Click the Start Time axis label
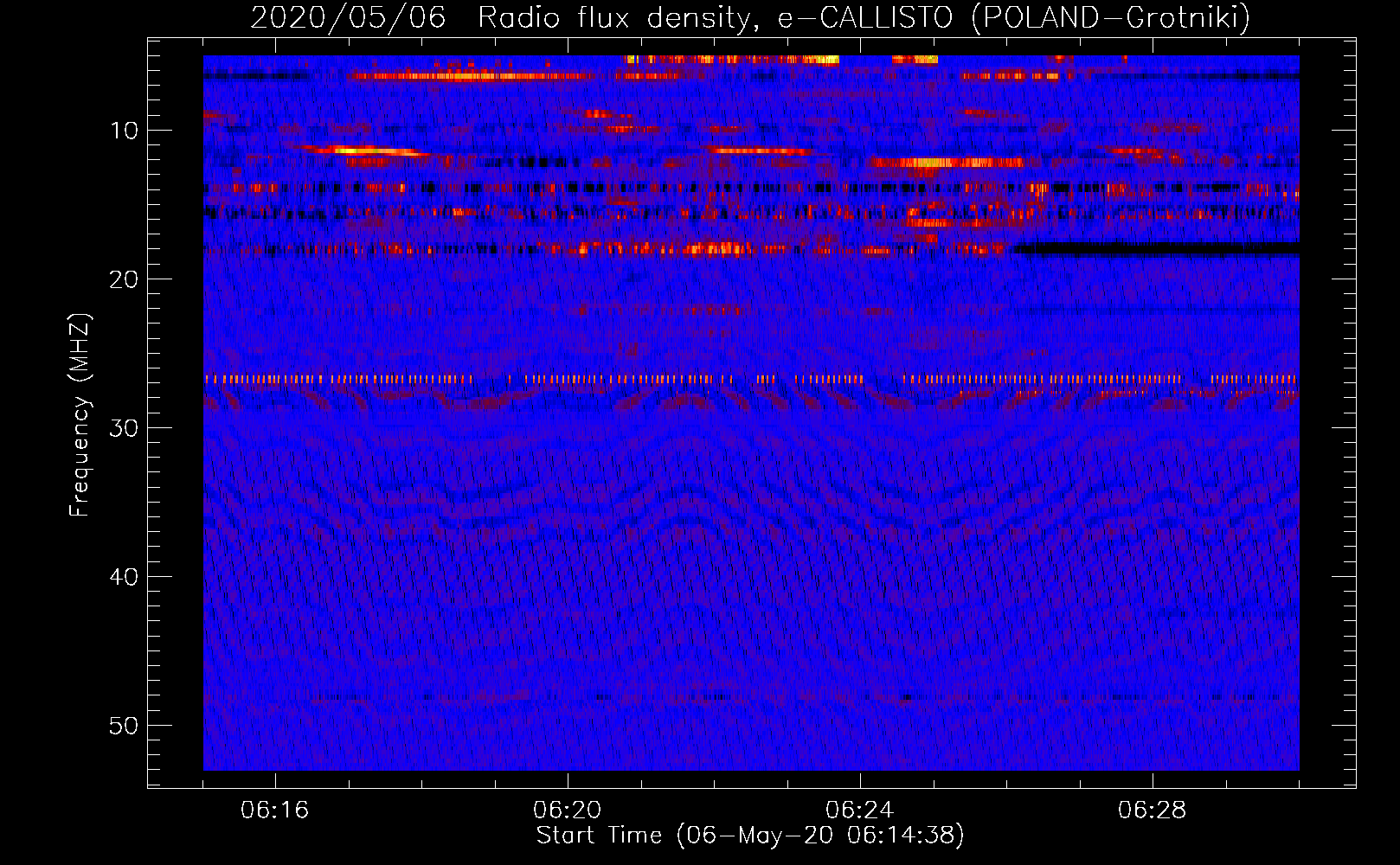Viewport: 1400px width, 865px height. pos(750,836)
